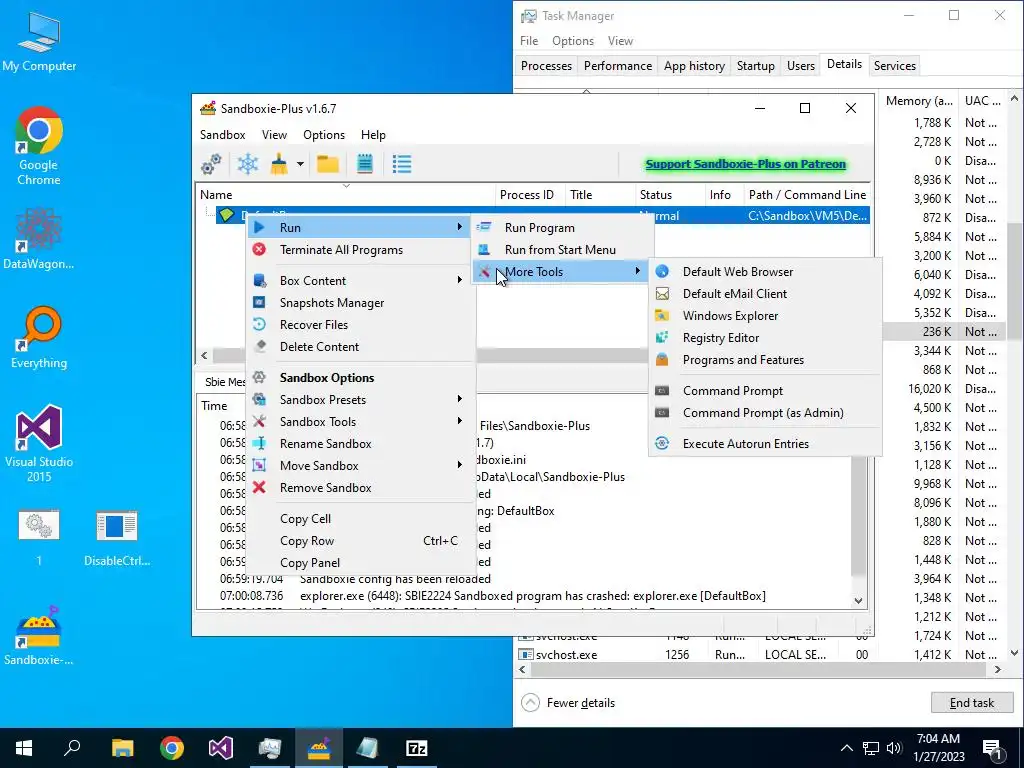Click the yellow folder toolbar icon
Image resolution: width=1024 pixels, height=768 pixels.
coord(328,164)
